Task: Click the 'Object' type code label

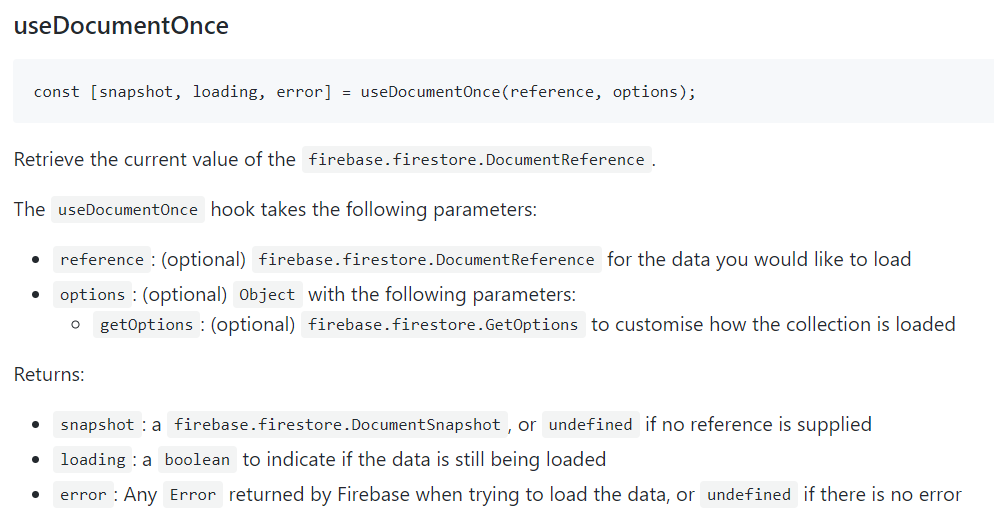Action: 267,295
